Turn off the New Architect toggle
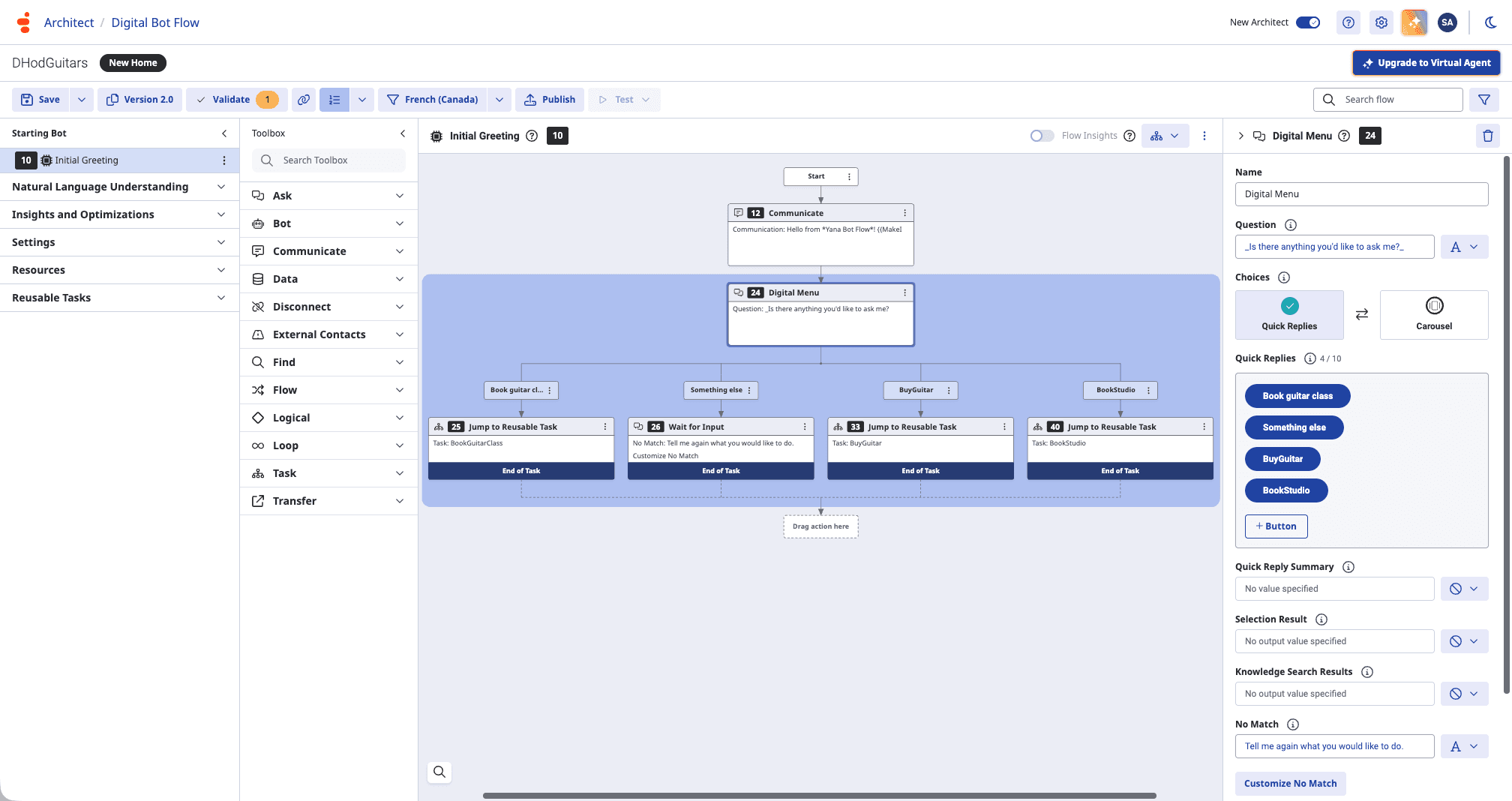Screen dimensions: 1512x801 (x=1308, y=22)
